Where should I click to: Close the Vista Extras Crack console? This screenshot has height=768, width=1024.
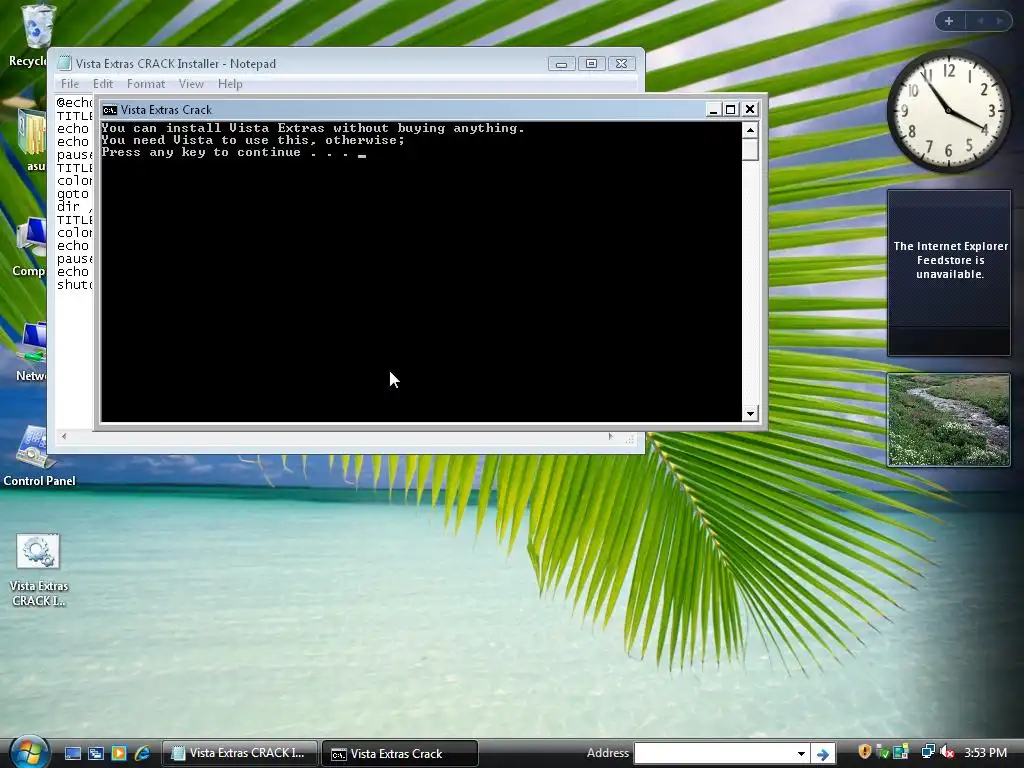point(750,110)
